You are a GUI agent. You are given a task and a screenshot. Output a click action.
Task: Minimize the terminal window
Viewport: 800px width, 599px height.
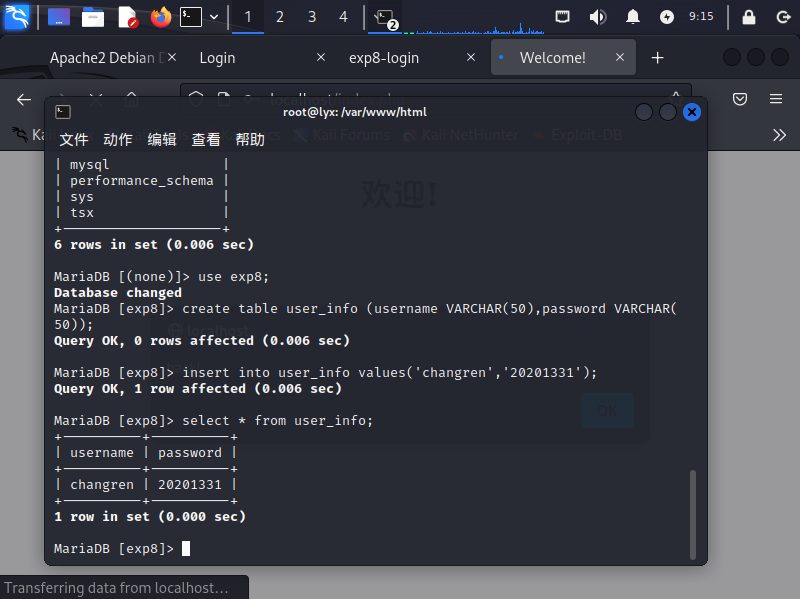coord(644,112)
